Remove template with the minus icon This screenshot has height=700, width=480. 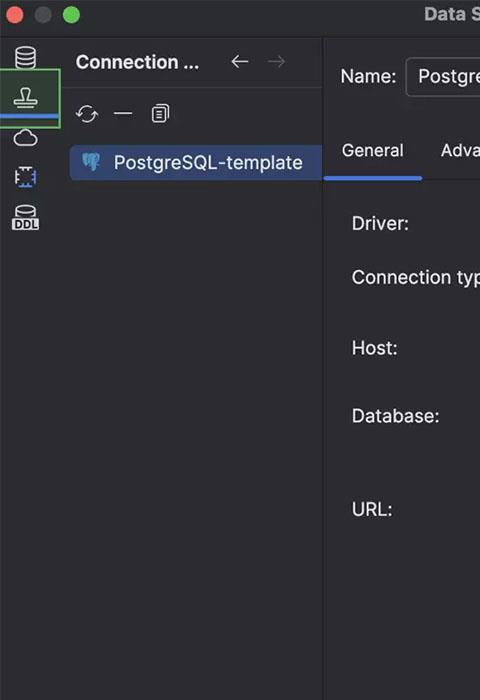click(x=123, y=113)
